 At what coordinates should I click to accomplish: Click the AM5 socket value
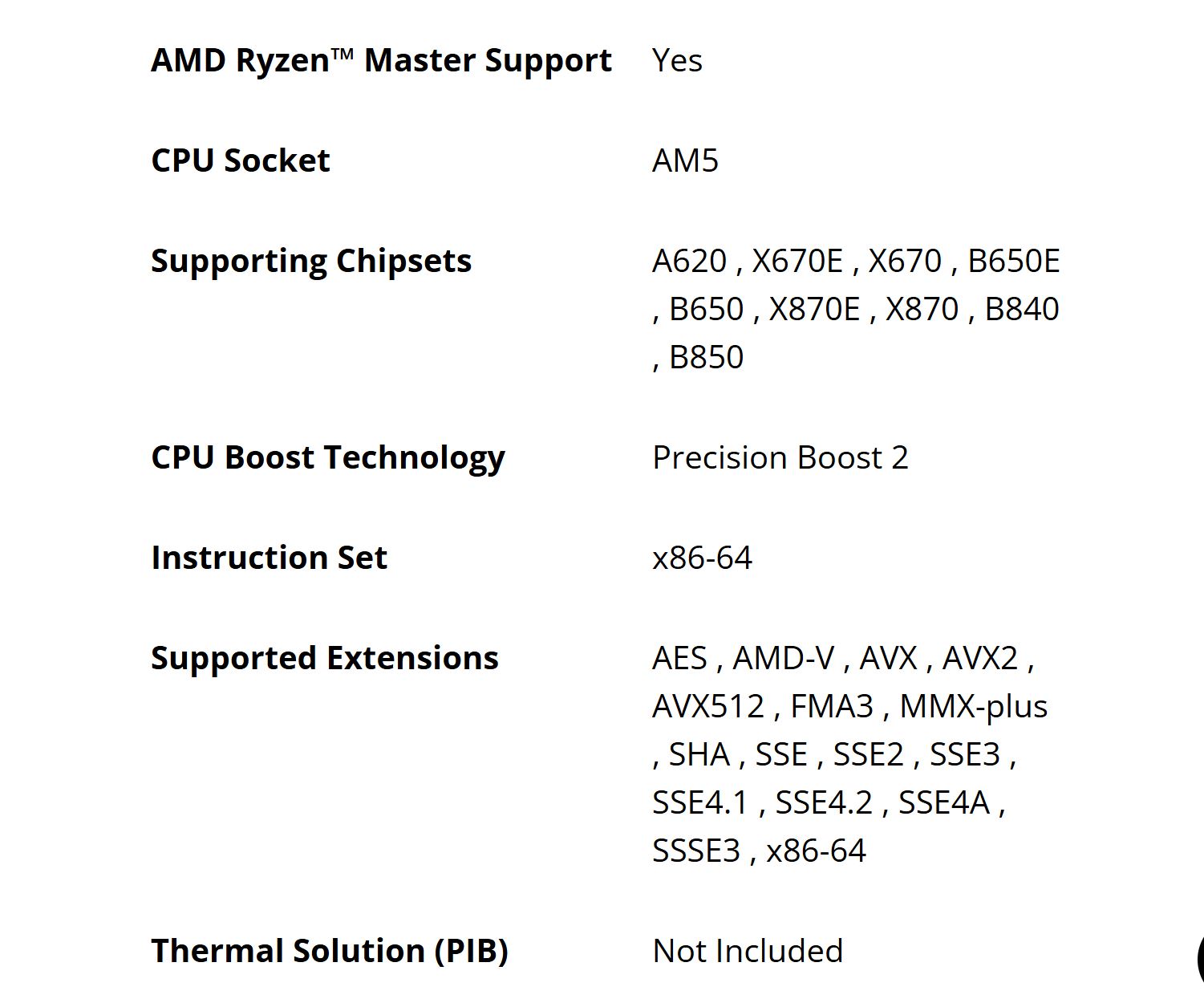click(685, 160)
